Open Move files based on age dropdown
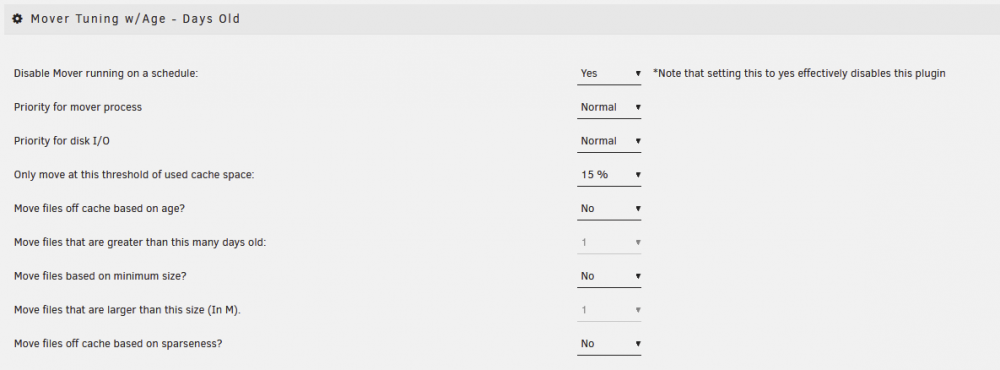The width and height of the screenshot is (1000, 370). [609, 209]
